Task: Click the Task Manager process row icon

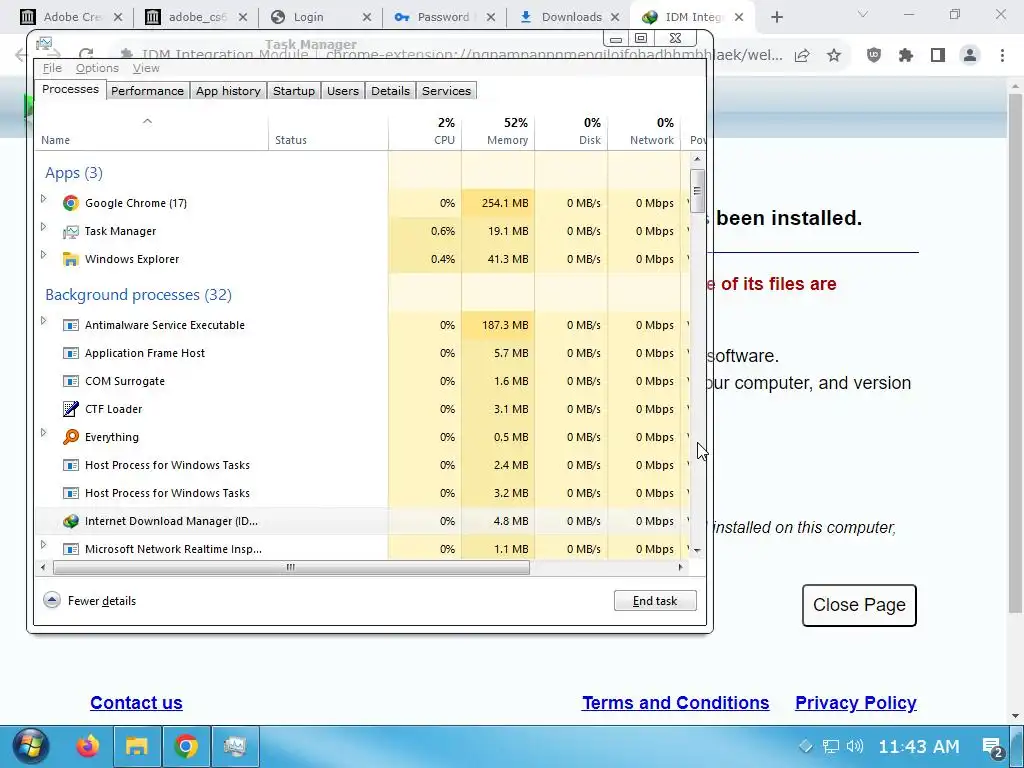Action: pyautogui.click(x=71, y=231)
